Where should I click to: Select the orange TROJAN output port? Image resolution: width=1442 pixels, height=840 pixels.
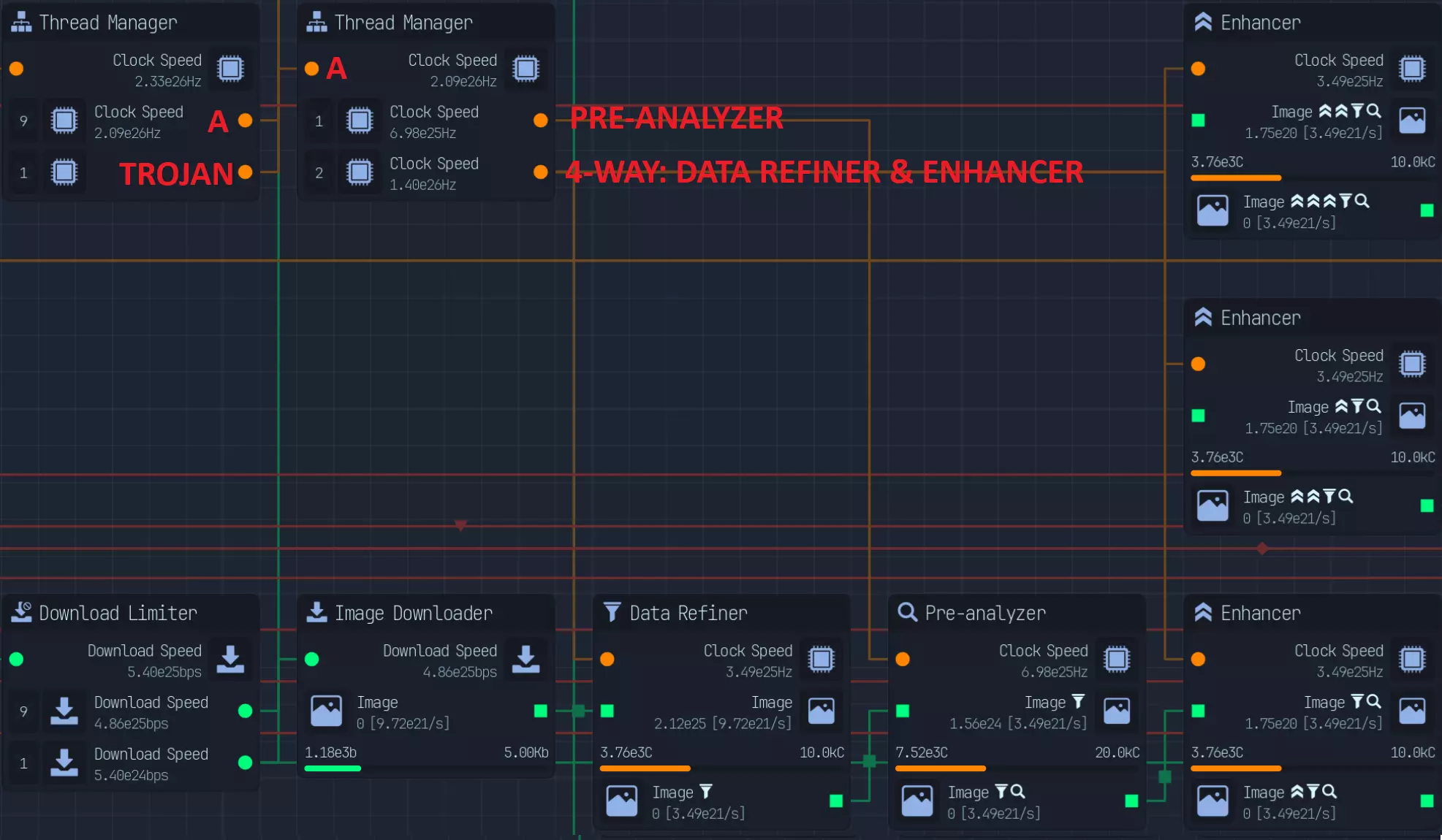(x=246, y=172)
